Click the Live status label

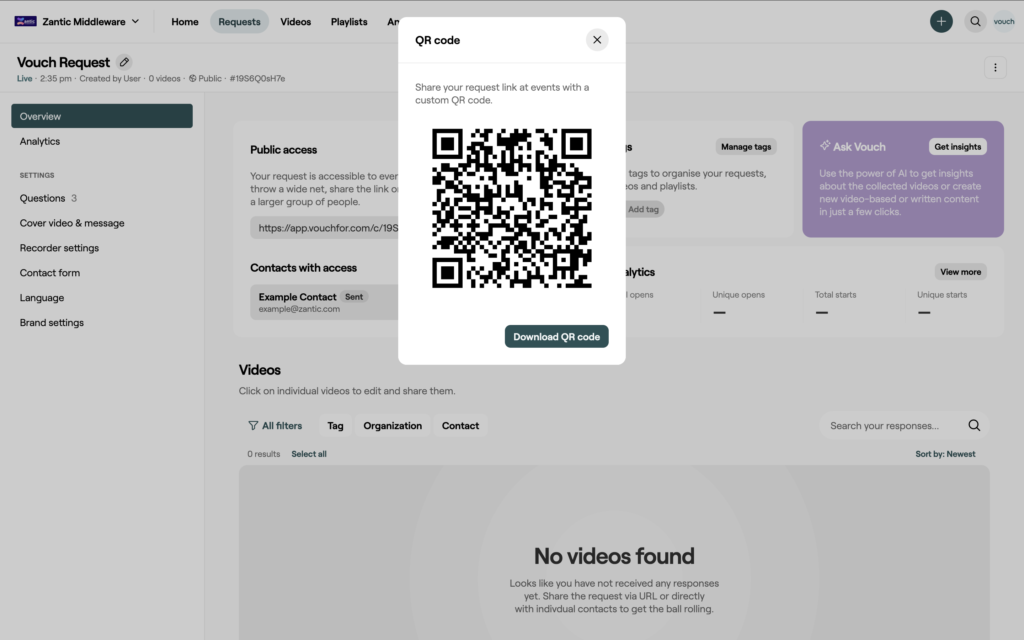click(x=24, y=78)
